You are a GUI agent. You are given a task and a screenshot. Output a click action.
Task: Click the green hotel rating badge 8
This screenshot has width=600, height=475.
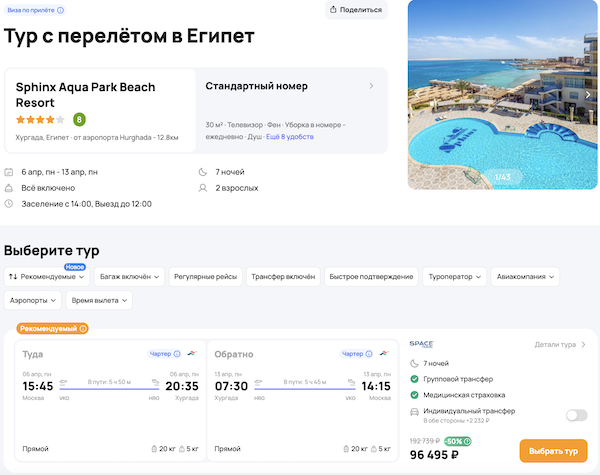click(x=79, y=120)
